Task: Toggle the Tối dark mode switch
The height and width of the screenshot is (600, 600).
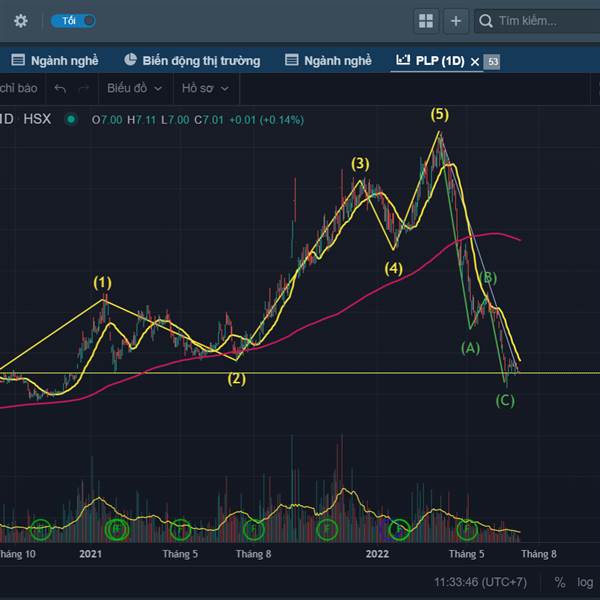Action: 73,21
